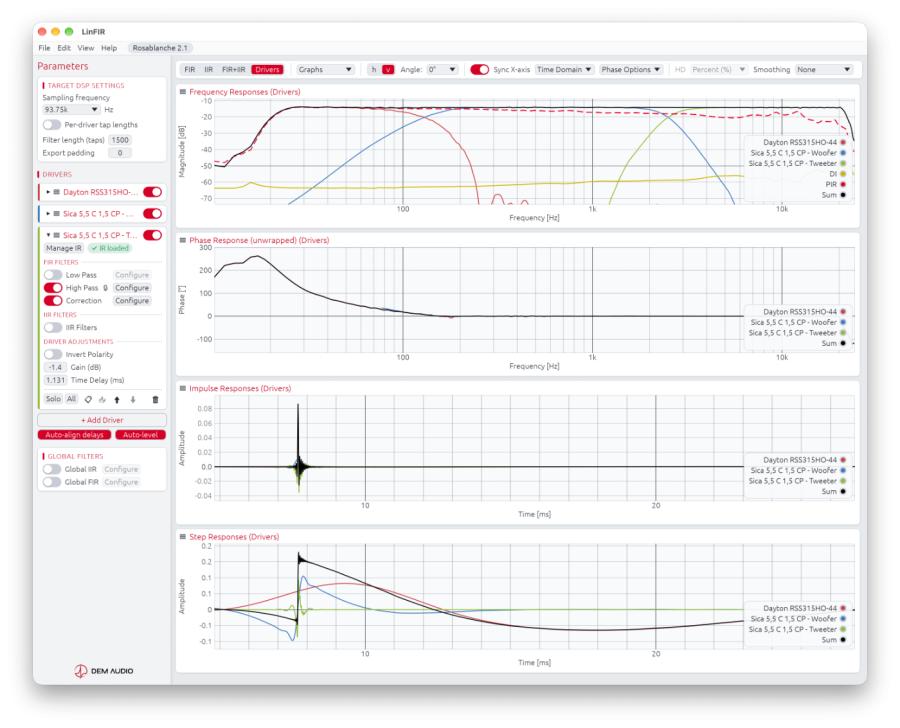Click the drag handle of the blue-marked Sica driver
900x728 pixels.
[x=57, y=214]
